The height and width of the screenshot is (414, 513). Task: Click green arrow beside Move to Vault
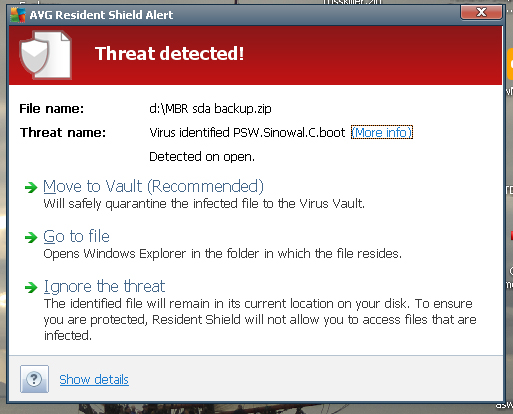tap(31, 187)
